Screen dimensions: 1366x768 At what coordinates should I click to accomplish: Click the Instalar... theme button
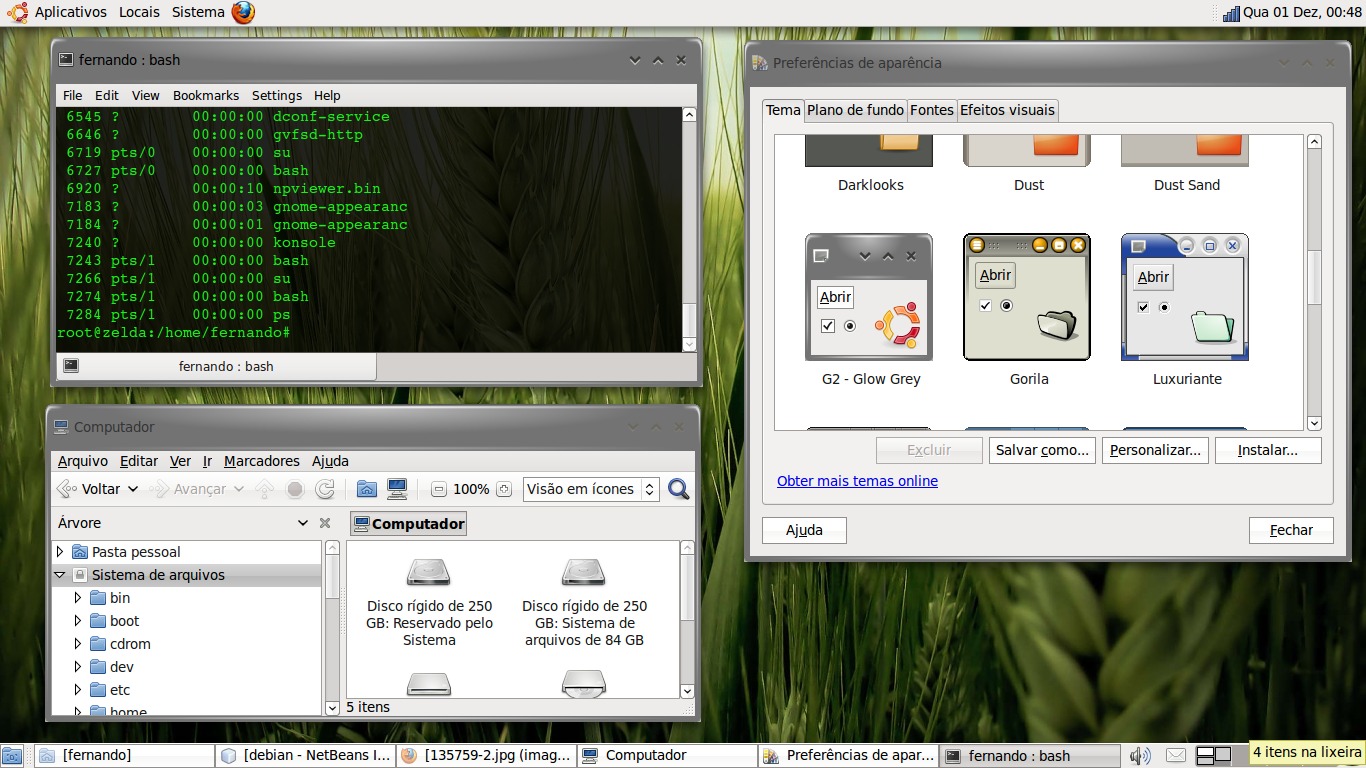tap(1268, 450)
